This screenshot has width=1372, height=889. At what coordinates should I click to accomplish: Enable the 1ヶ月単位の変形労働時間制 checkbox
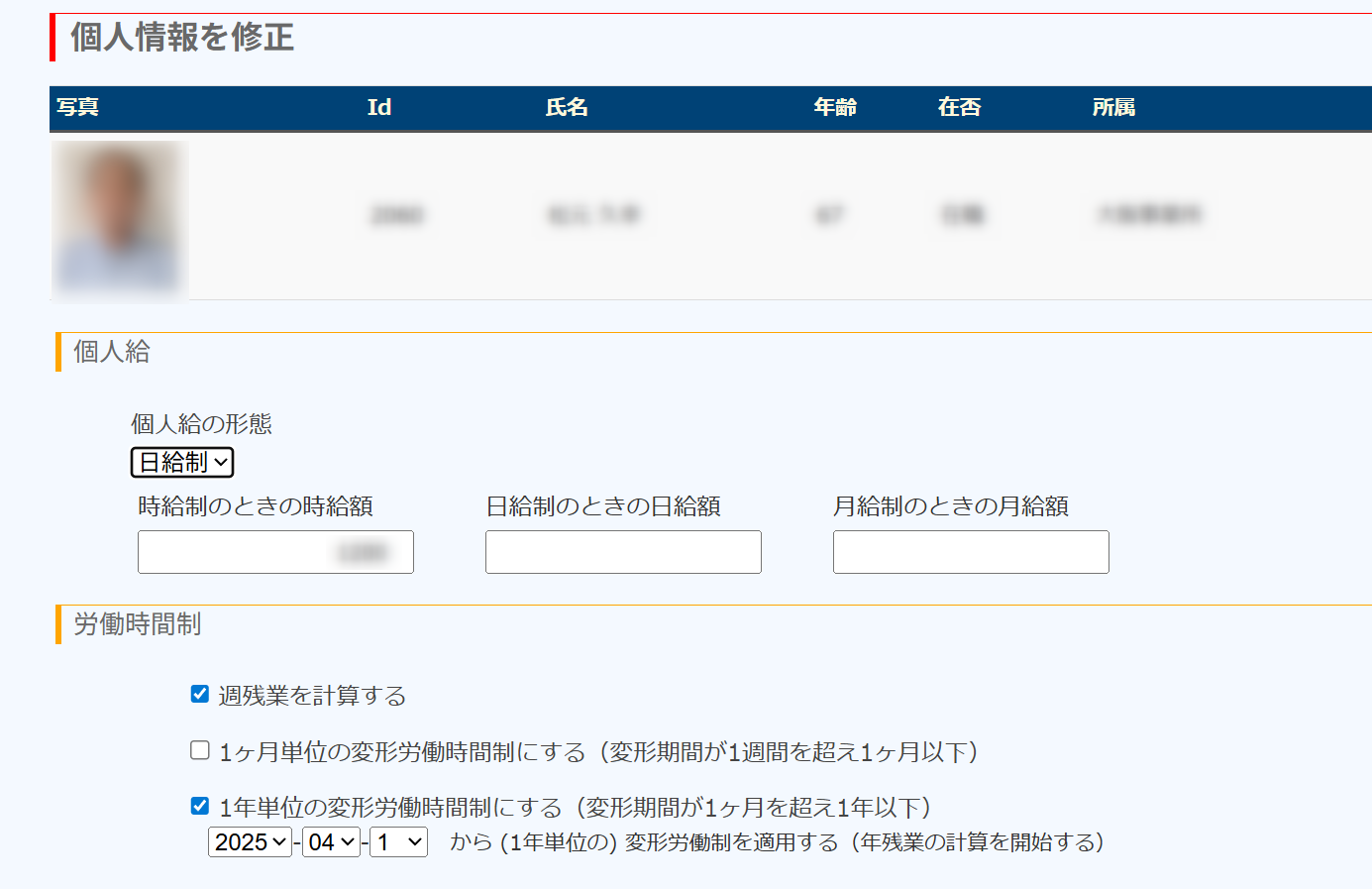pos(200,750)
